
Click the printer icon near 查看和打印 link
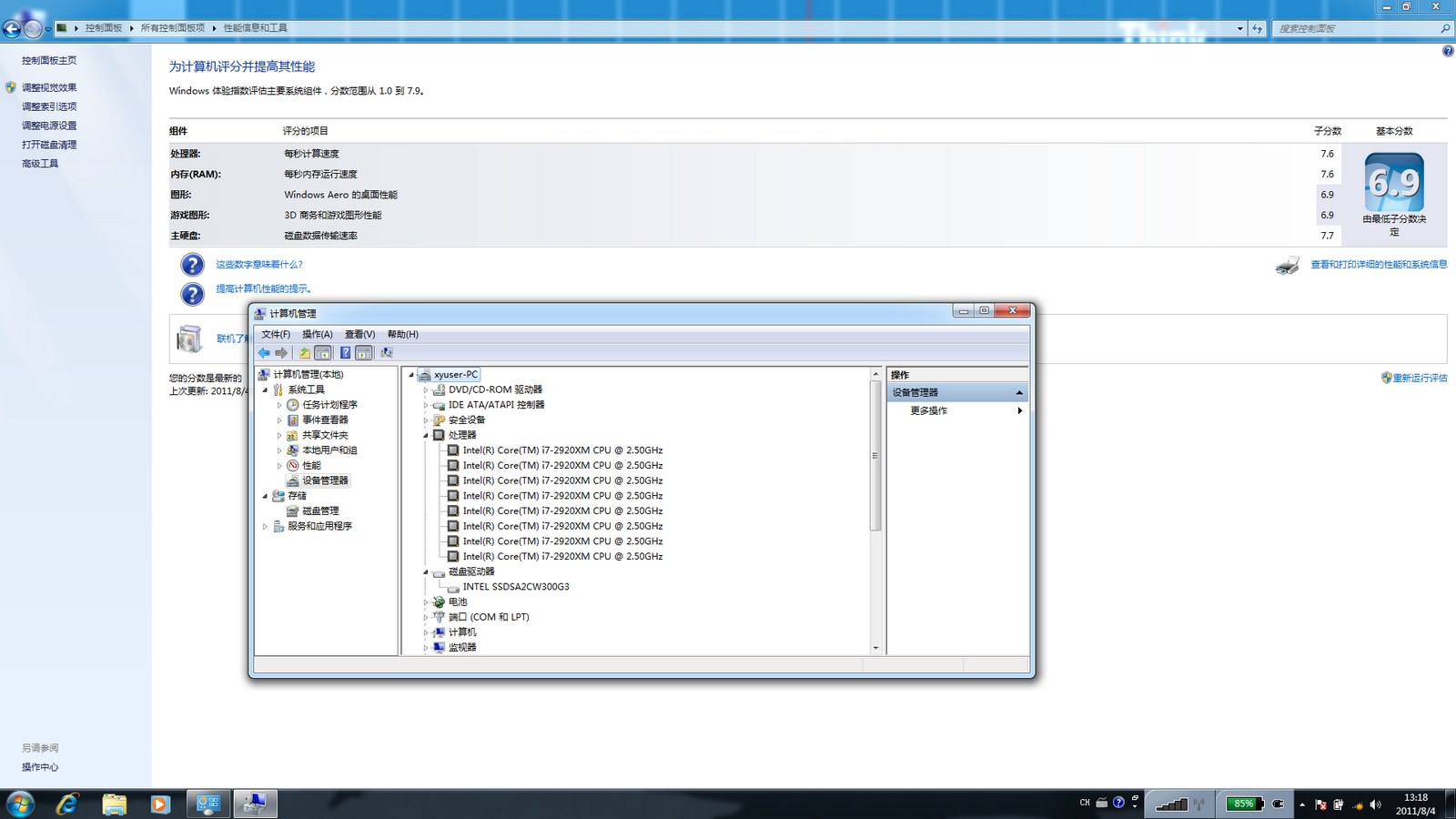(x=1288, y=265)
